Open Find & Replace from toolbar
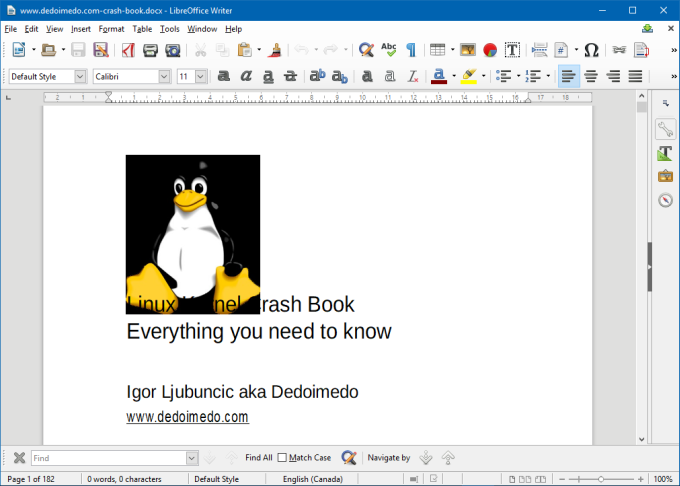This screenshot has height=486, width=680. 366,50
